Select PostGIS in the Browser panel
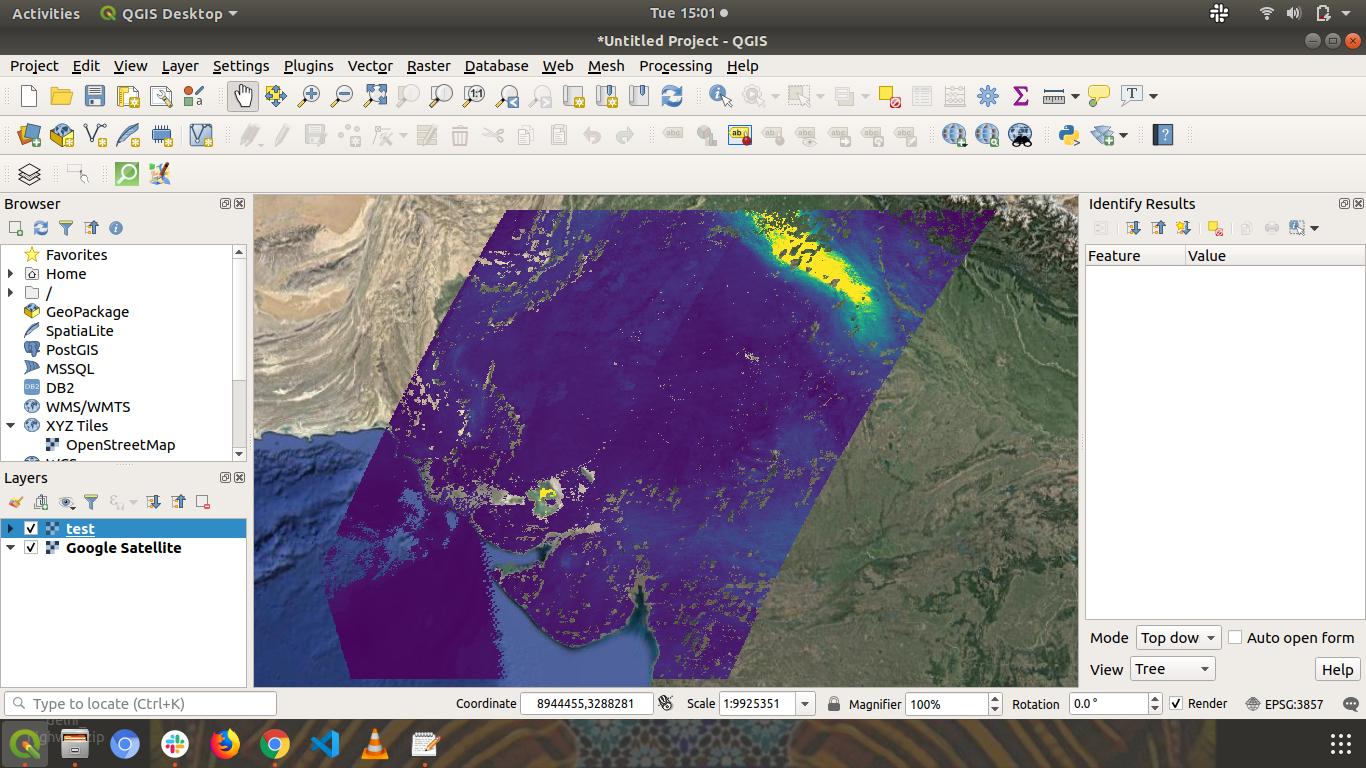Image resolution: width=1366 pixels, height=768 pixels. click(x=72, y=350)
